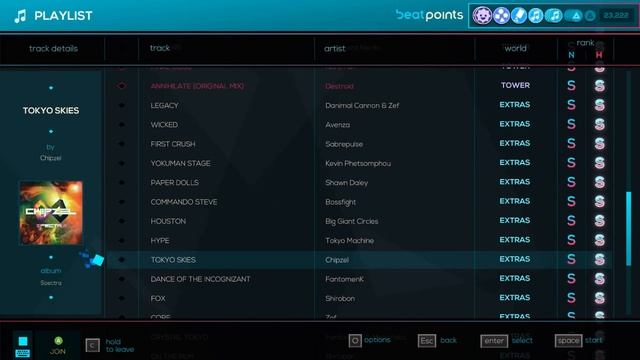Click artist Tokyo Machine
The width and height of the screenshot is (640, 360).
(x=349, y=241)
